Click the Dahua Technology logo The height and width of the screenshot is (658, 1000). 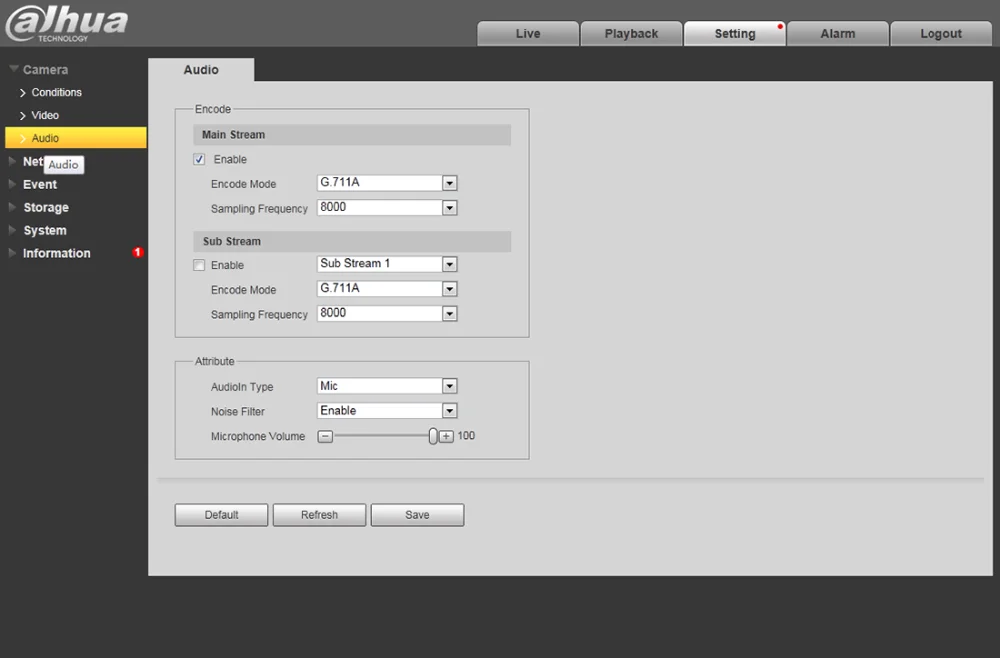[66, 24]
